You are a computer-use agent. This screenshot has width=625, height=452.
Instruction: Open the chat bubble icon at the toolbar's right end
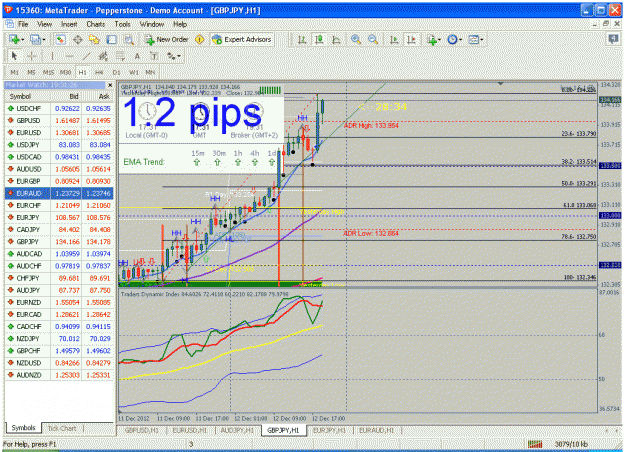coord(613,39)
